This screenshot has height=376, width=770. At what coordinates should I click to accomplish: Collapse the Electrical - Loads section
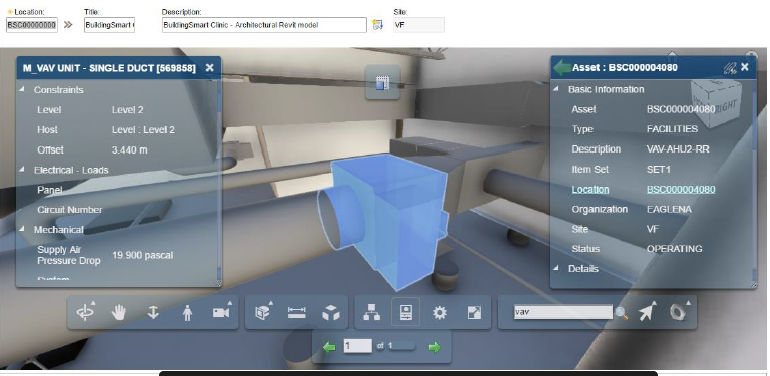[x=22, y=170]
